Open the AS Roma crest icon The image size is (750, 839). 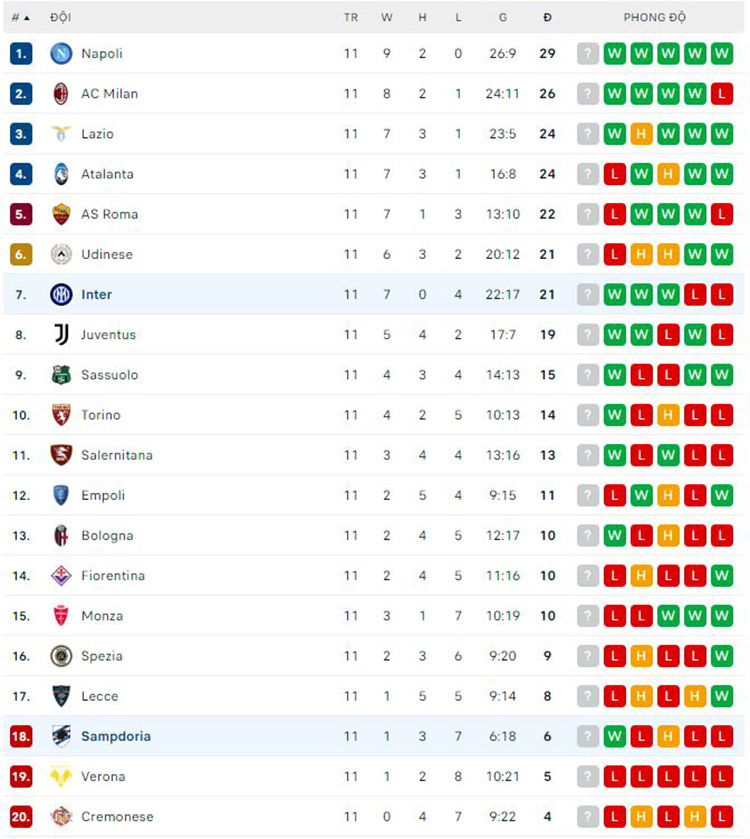click(61, 214)
